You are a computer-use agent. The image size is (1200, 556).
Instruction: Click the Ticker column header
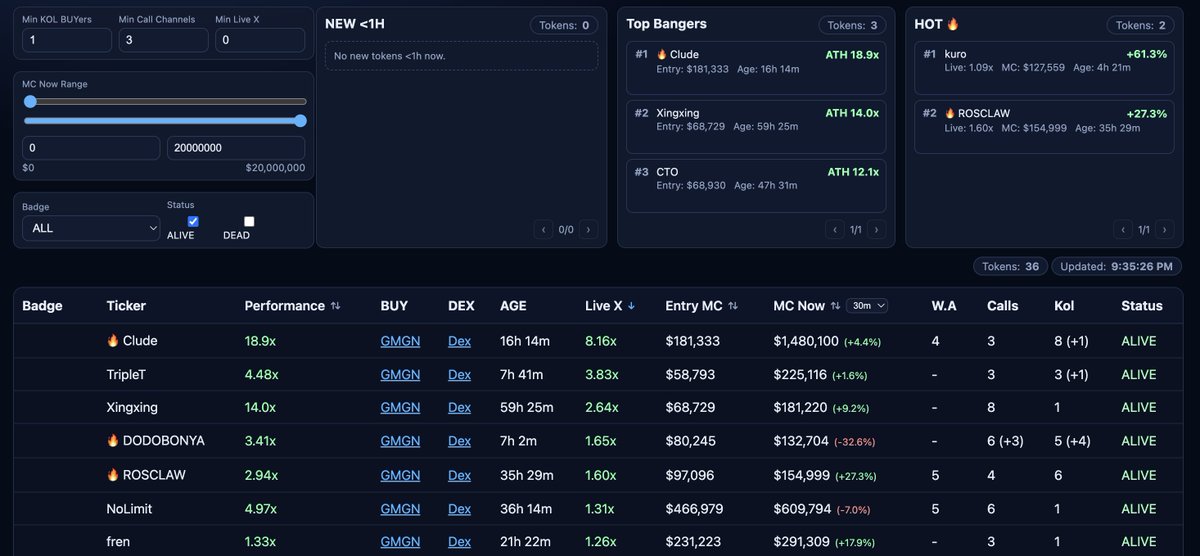point(126,306)
